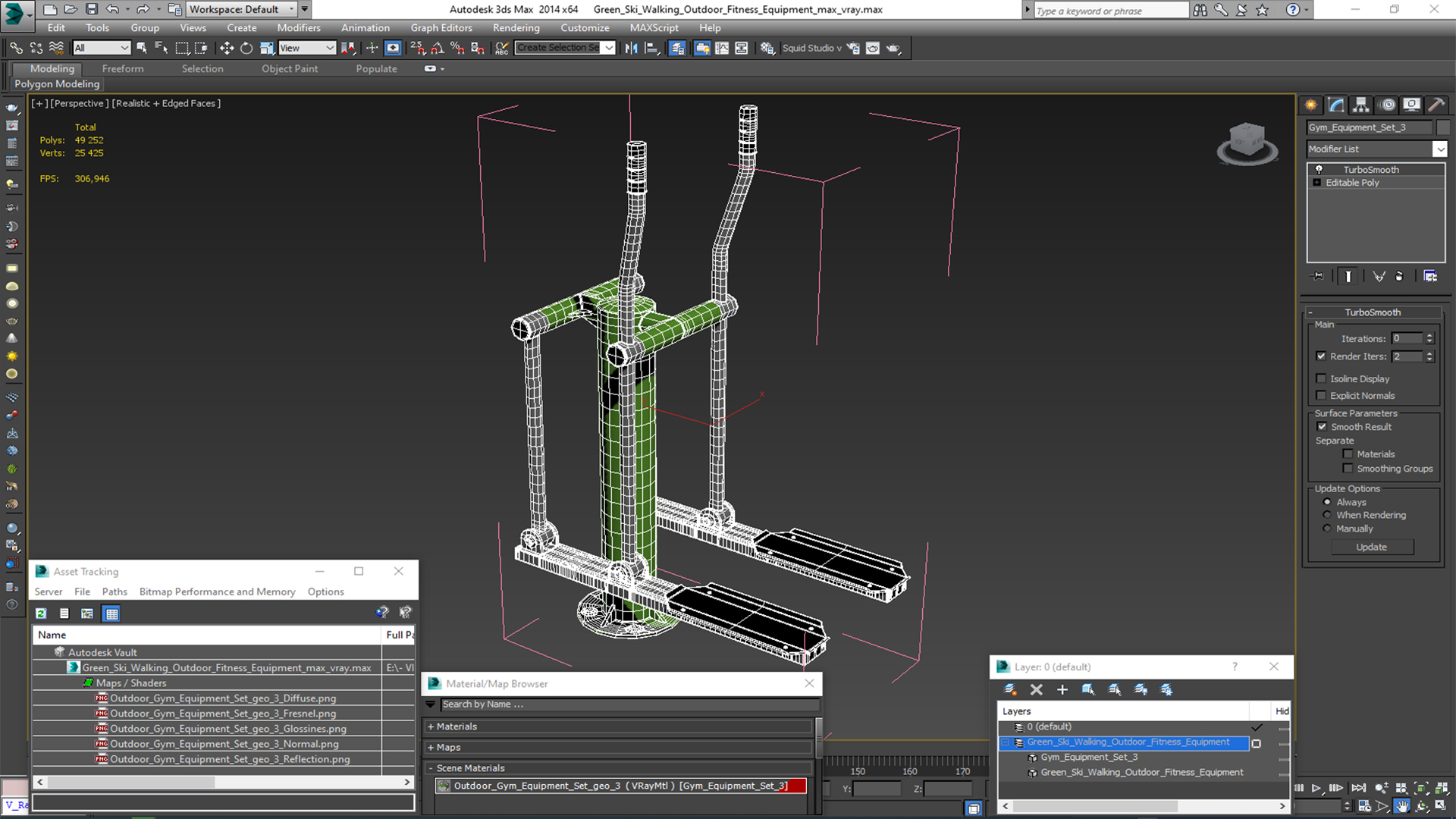The width and height of the screenshot is (1456, 819).
Task: Toggle the Angle Snap tool
Action: (438, 48)
